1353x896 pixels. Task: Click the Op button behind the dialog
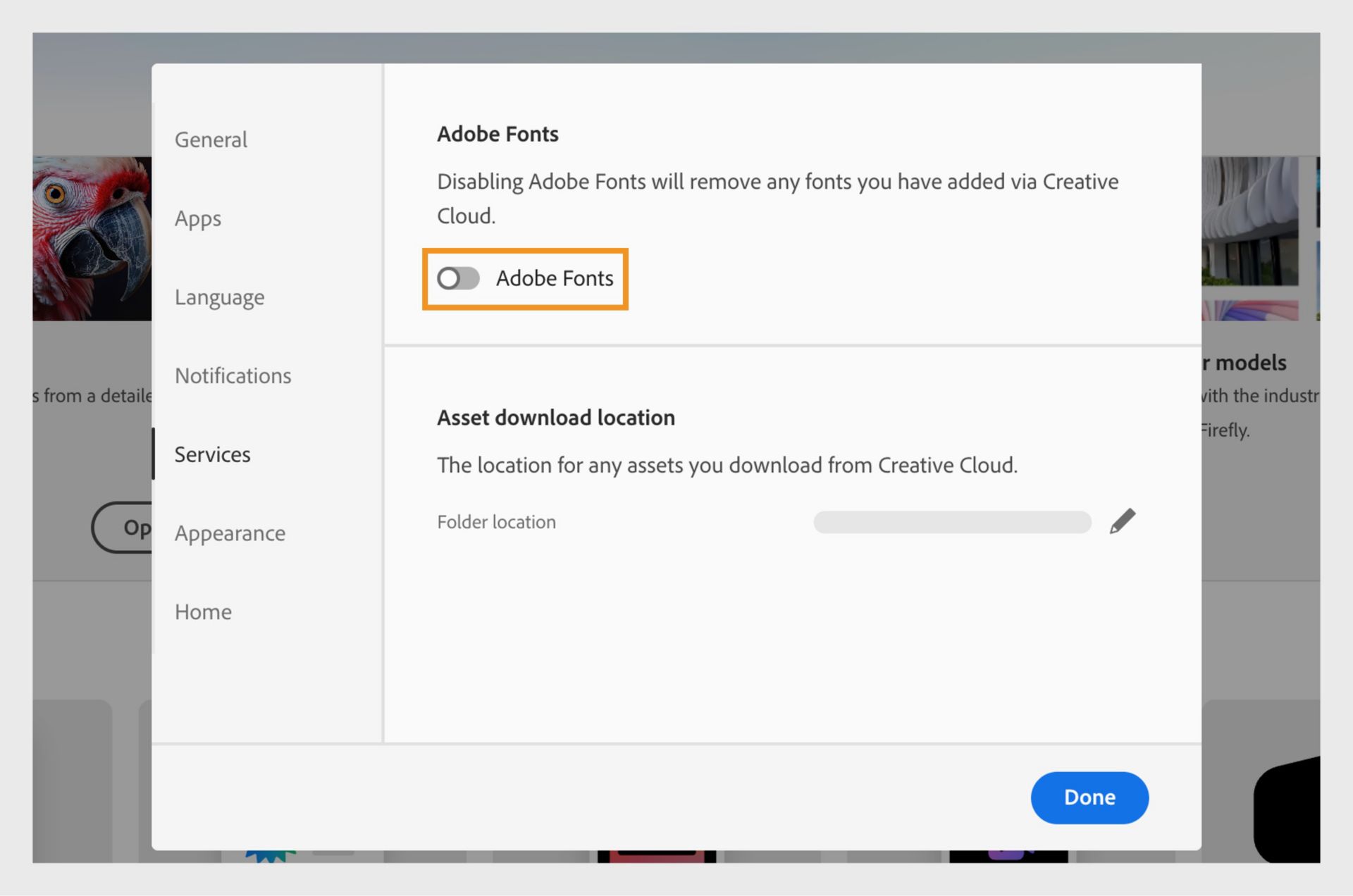pos(134,527)
